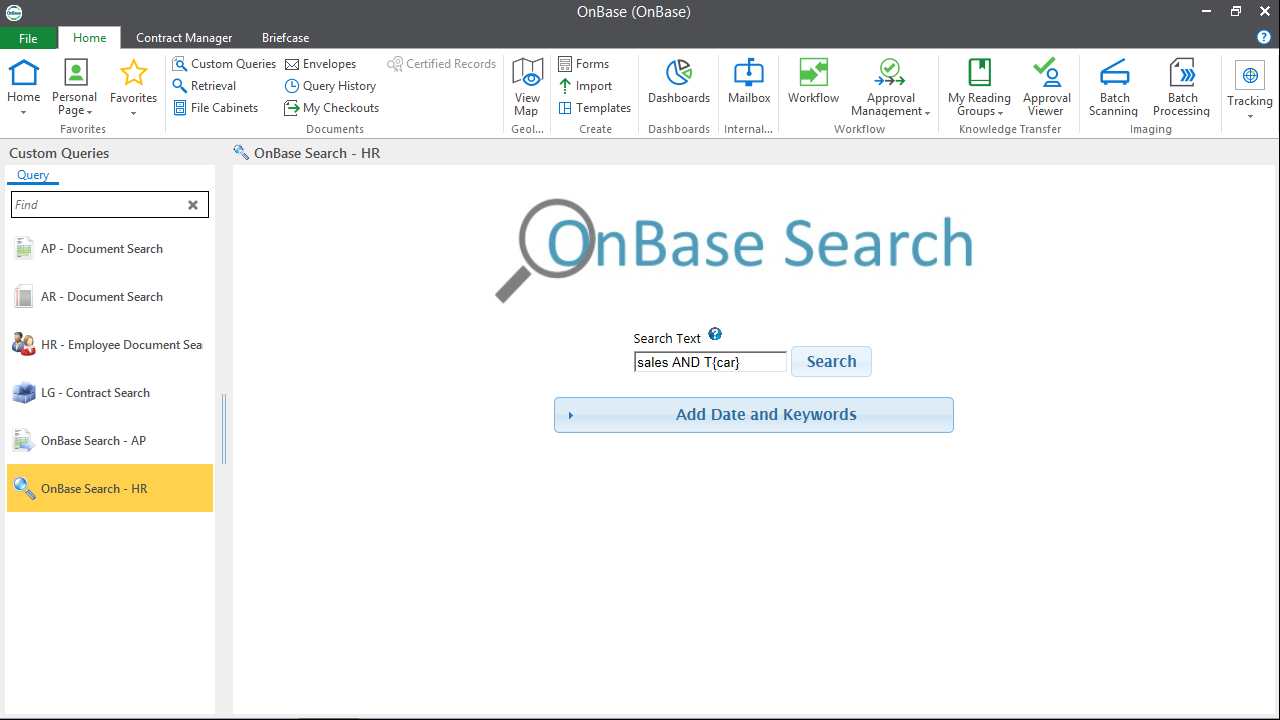Select AP - Document Search query
1280x720 pixels.
tap(110, 249)
